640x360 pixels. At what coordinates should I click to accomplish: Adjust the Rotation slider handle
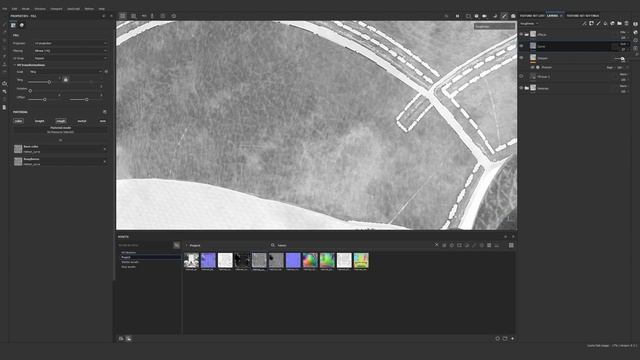coord(30,91)
